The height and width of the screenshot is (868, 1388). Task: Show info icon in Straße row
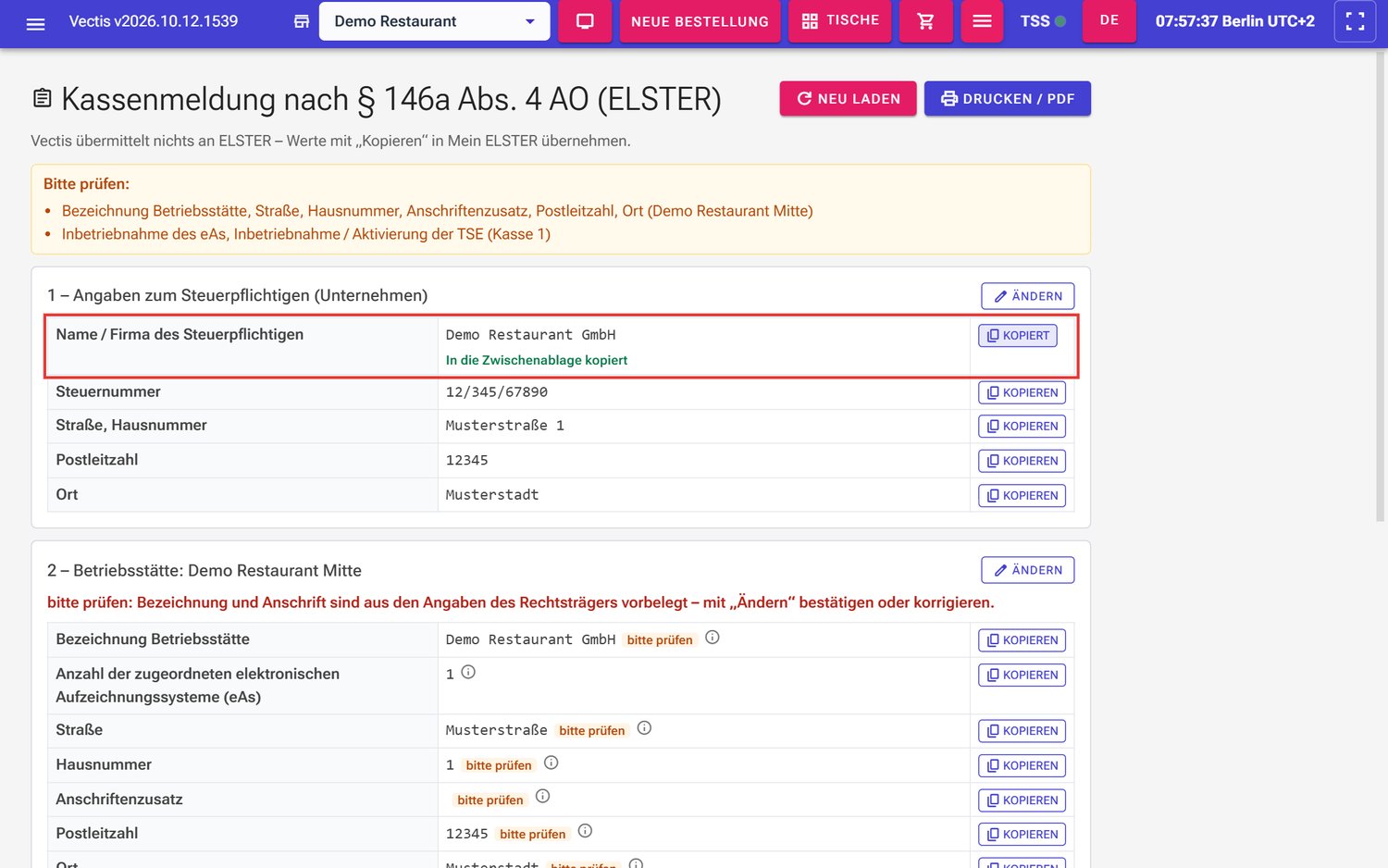645,728
